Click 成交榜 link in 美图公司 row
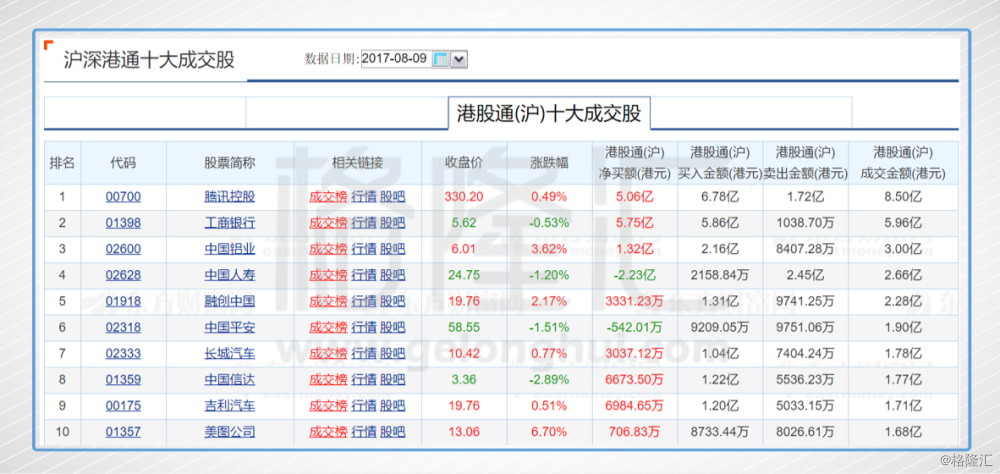This screenshot has height=474, width=1000. click(328, 433)
